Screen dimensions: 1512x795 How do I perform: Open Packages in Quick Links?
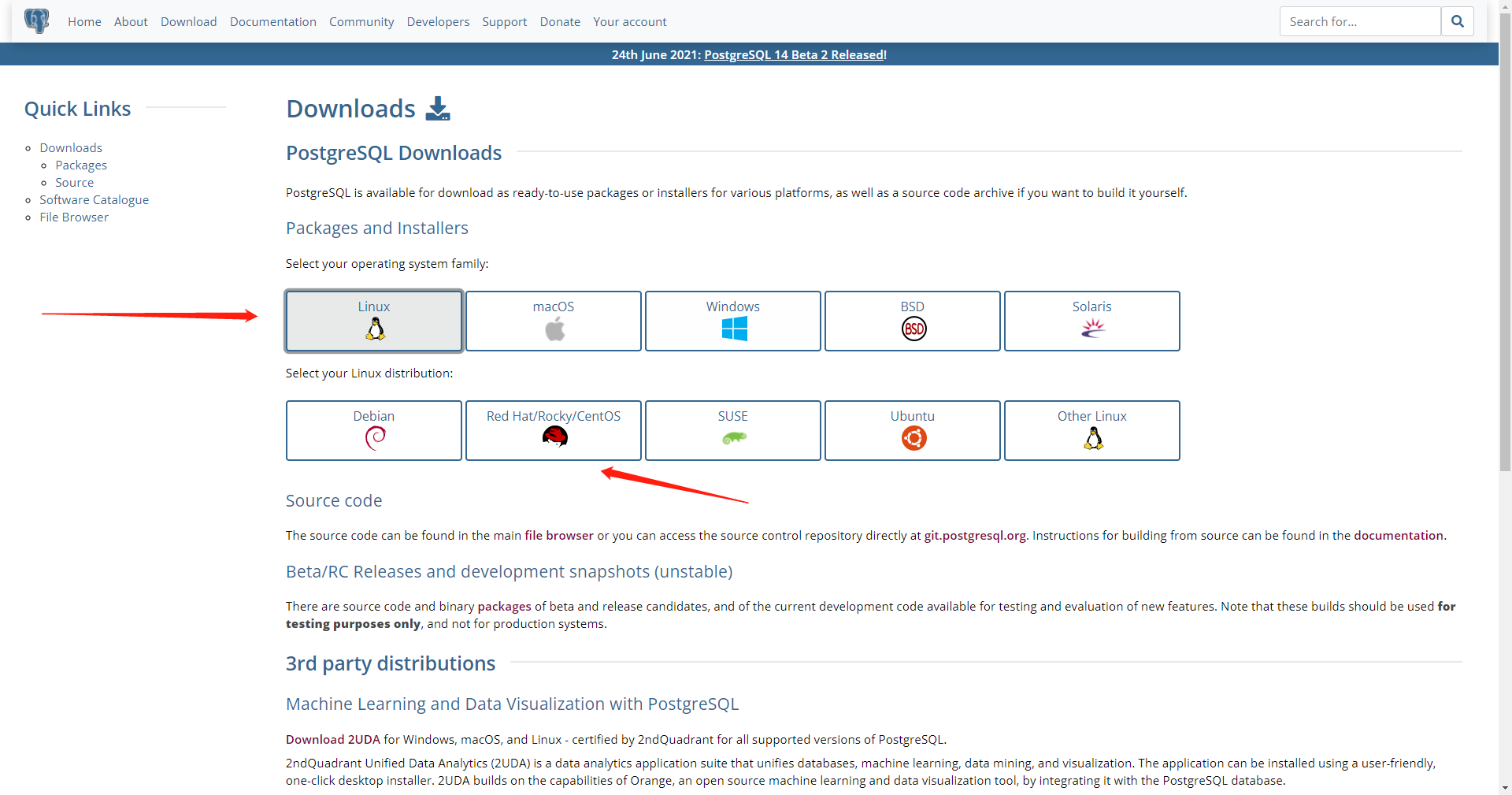tap(81, 165)
